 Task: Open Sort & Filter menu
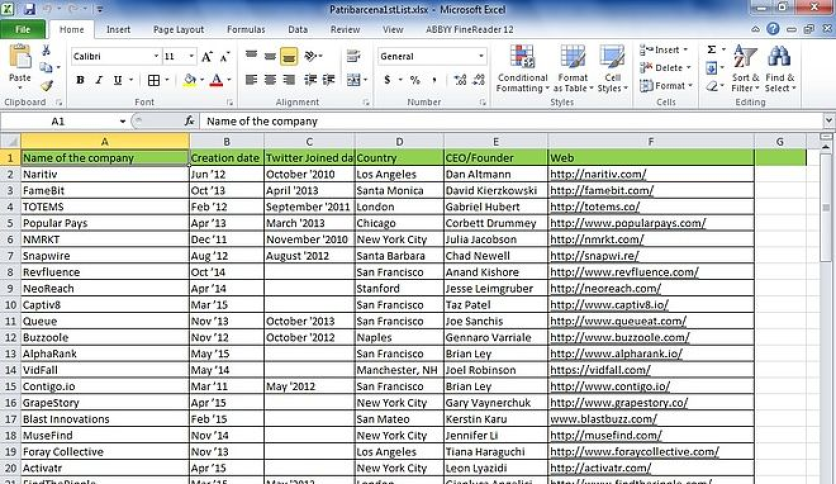coord(745,69)
